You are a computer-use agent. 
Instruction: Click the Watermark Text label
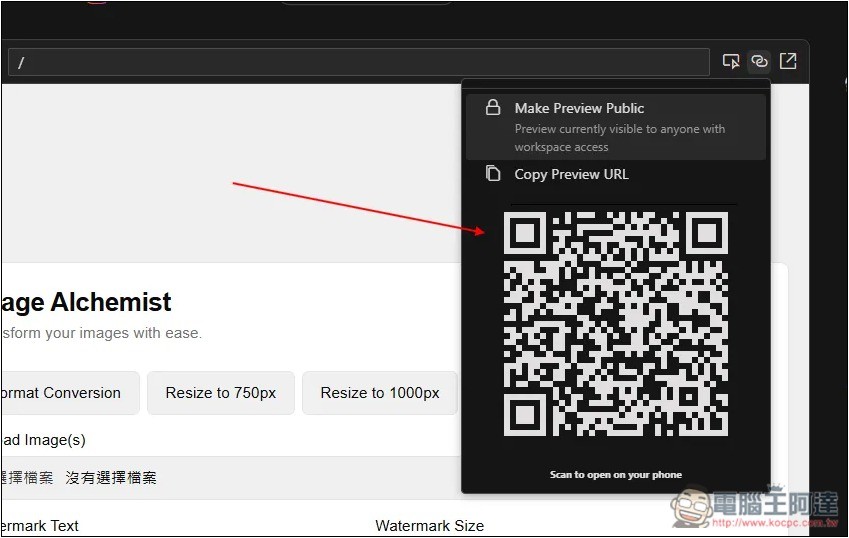tap(40, 525)
